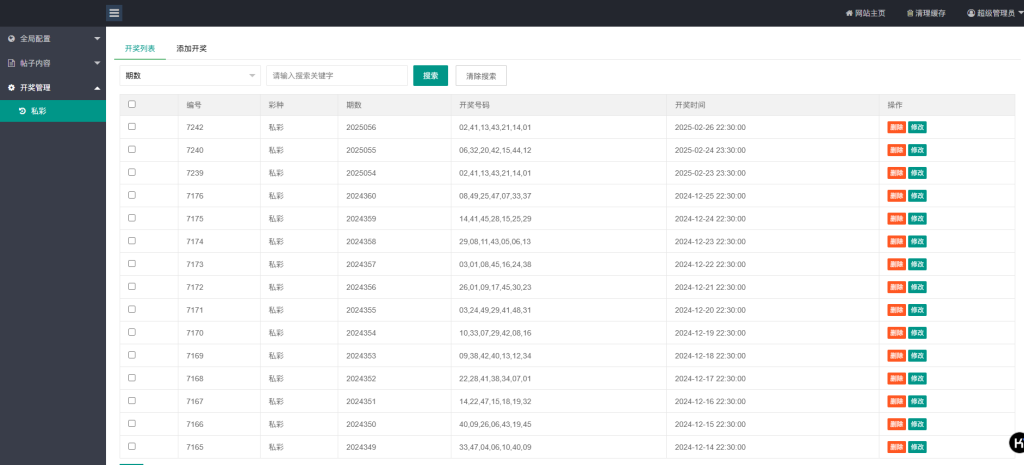The width and height of the screenshot is (1024, 465).
Task: Check the checkbox for row 7242
Action: pos(132,127)
